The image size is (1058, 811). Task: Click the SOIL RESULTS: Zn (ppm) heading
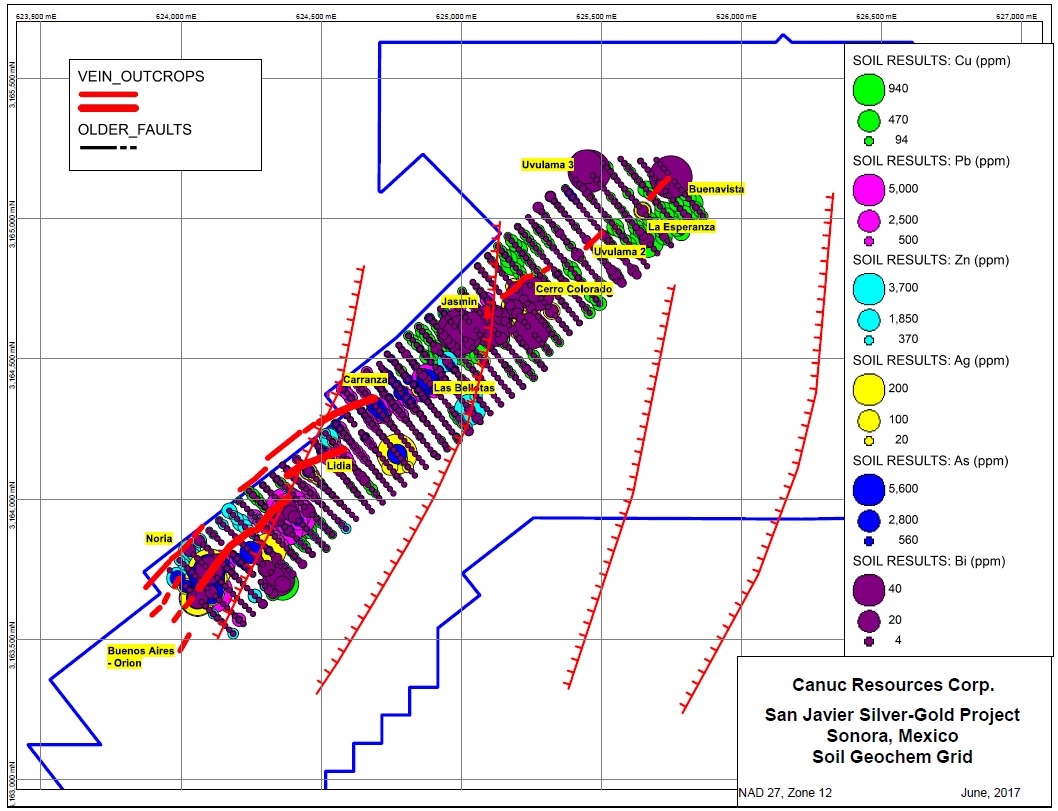tap(931, 260)
